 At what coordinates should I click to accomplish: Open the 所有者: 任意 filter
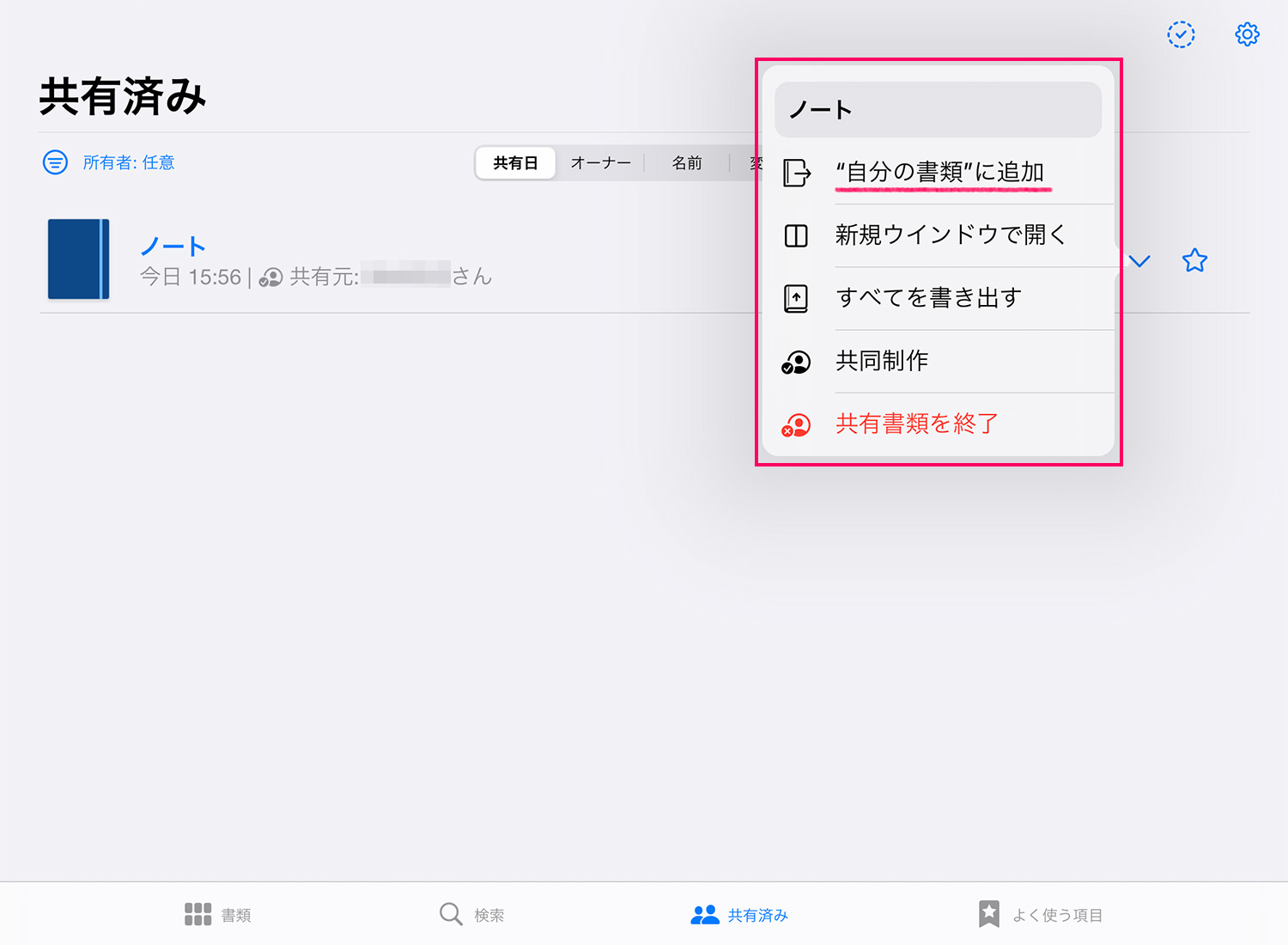(129, 162)
